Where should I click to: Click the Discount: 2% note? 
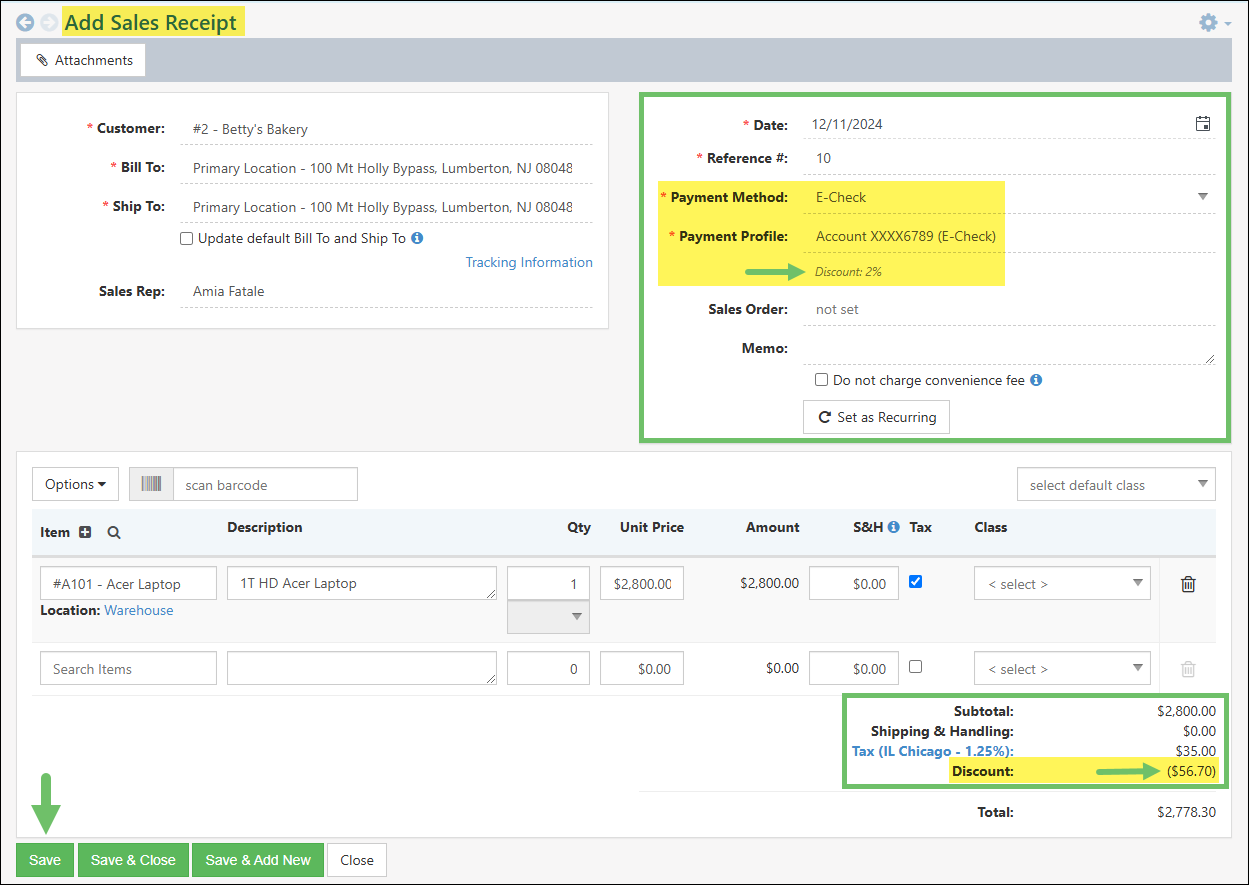[x=848, y=271]
